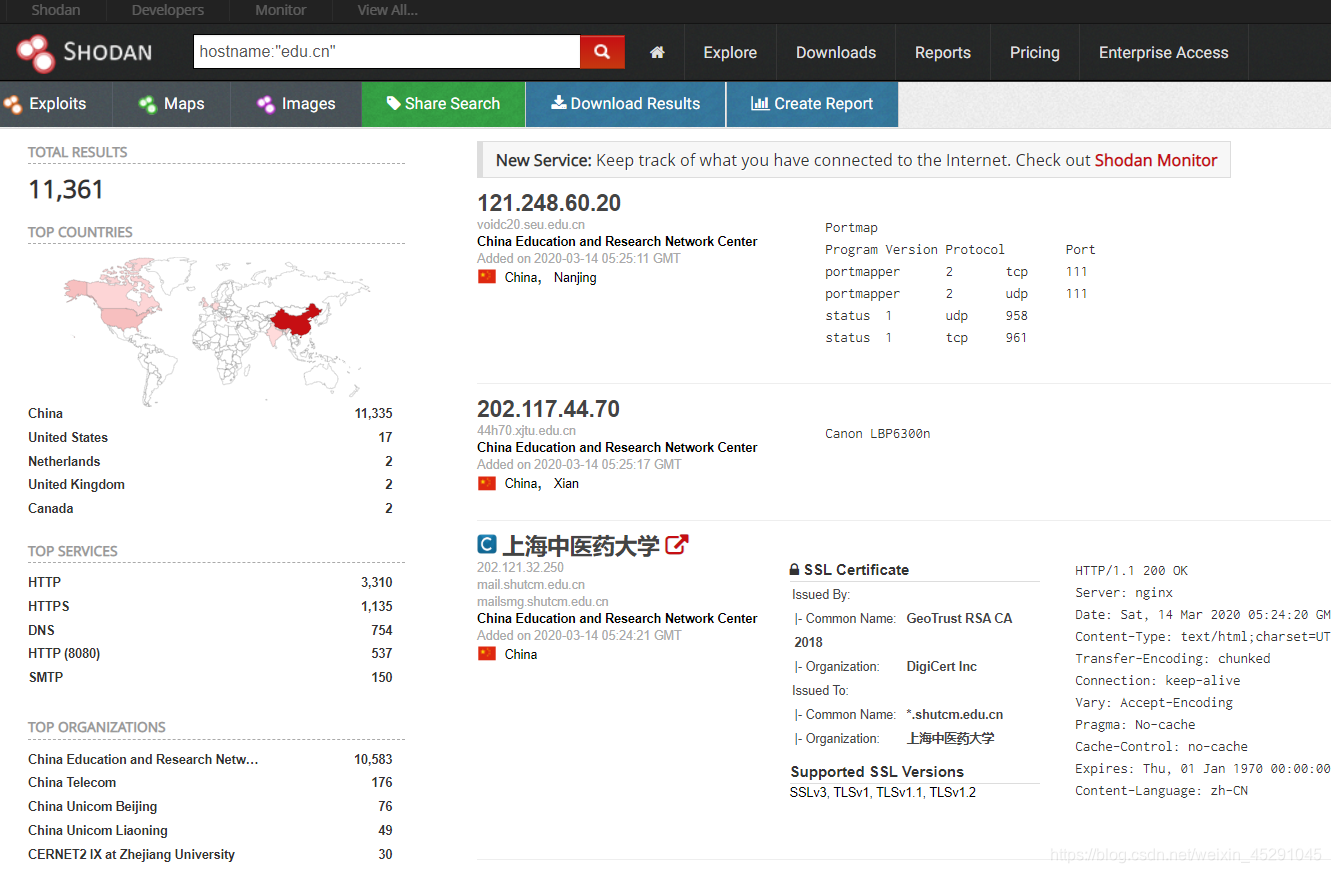Filter by China Education and Research Netw... organization
Image resolution: width=1331 pixels, height=873 pixels.
coord(143,759)
